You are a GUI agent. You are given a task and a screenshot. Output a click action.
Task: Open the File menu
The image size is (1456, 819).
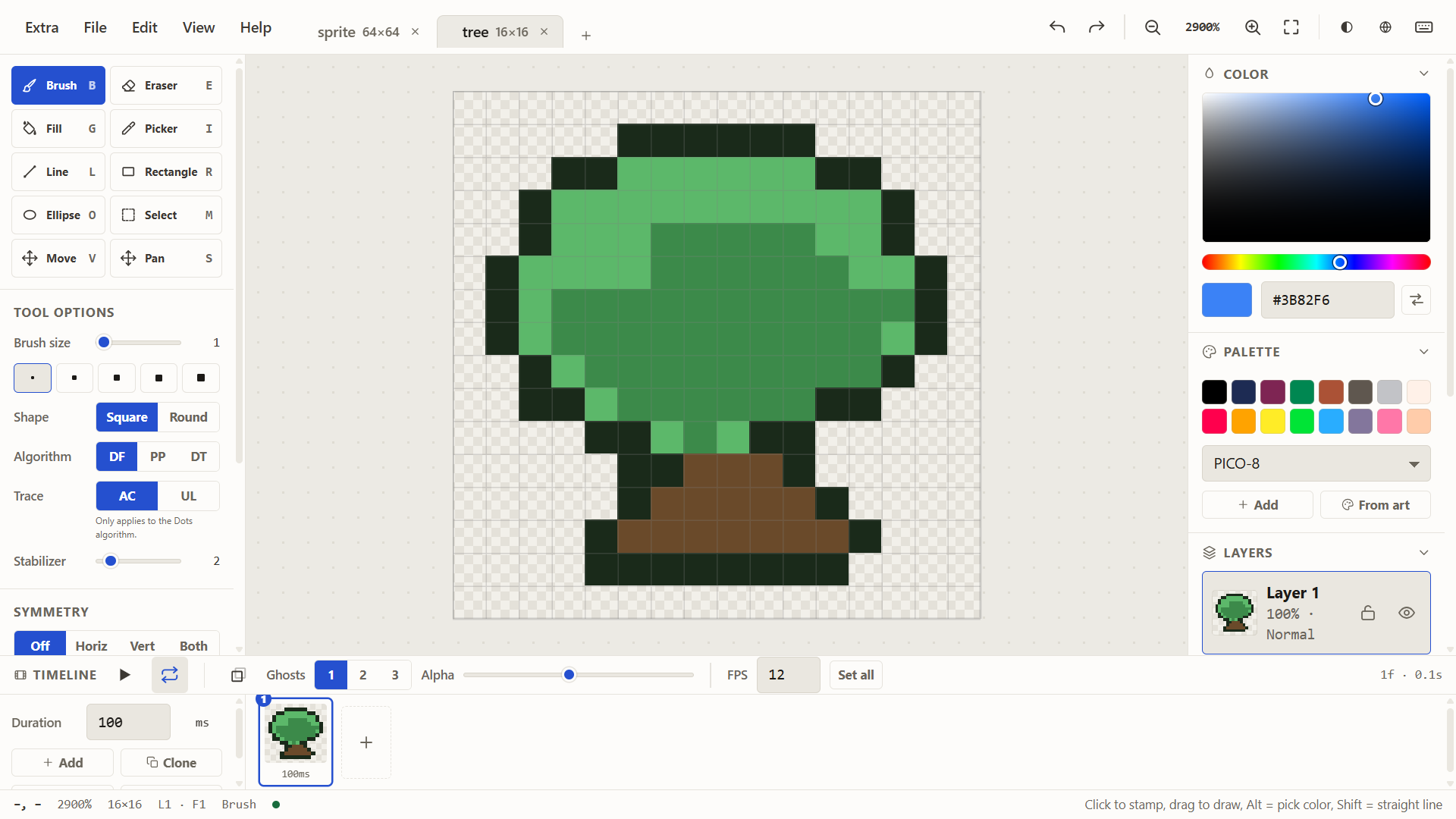pos(95,27)
